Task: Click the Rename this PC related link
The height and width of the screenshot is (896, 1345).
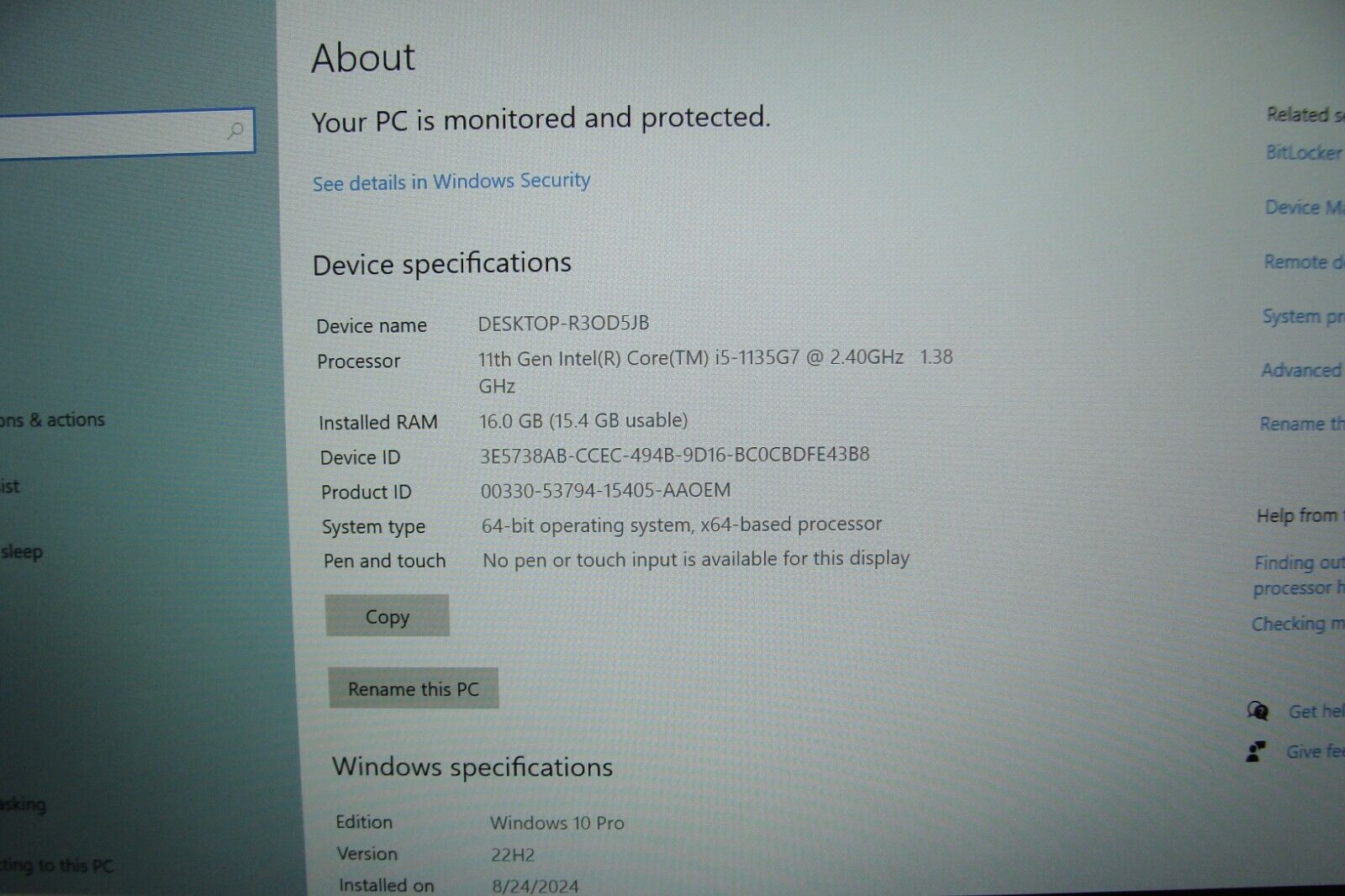Action: [x=1302, y=424]
